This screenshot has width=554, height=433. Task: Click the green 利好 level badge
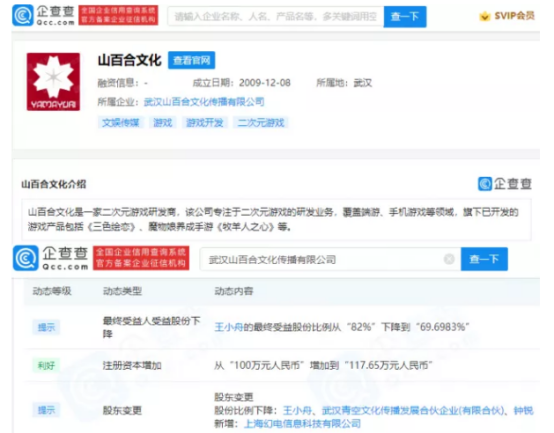tap(46, 366)
